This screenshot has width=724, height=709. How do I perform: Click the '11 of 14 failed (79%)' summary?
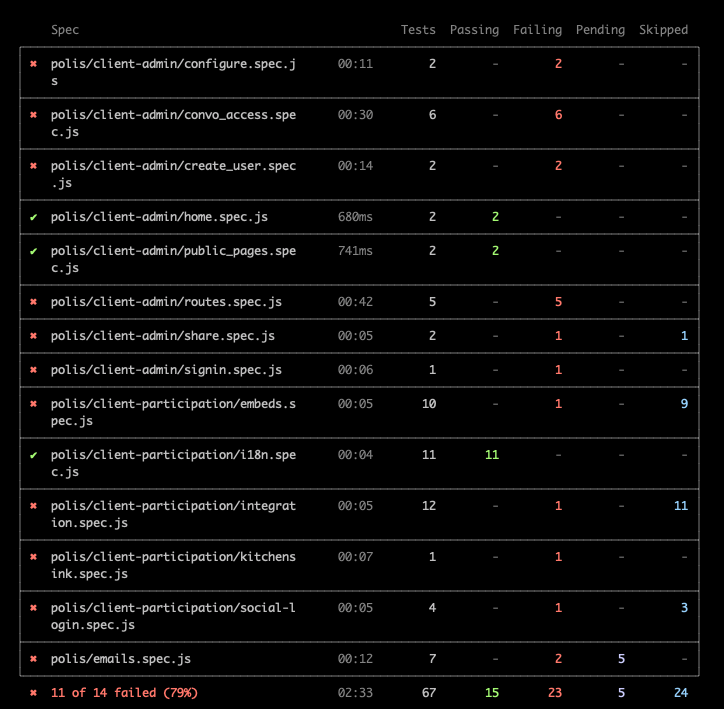click(x=124, y=693)
